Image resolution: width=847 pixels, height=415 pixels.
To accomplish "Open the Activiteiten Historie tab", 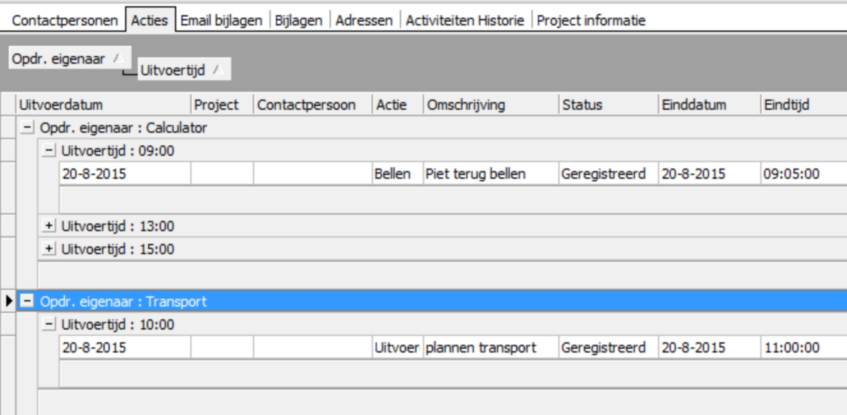I will (465, 20).
